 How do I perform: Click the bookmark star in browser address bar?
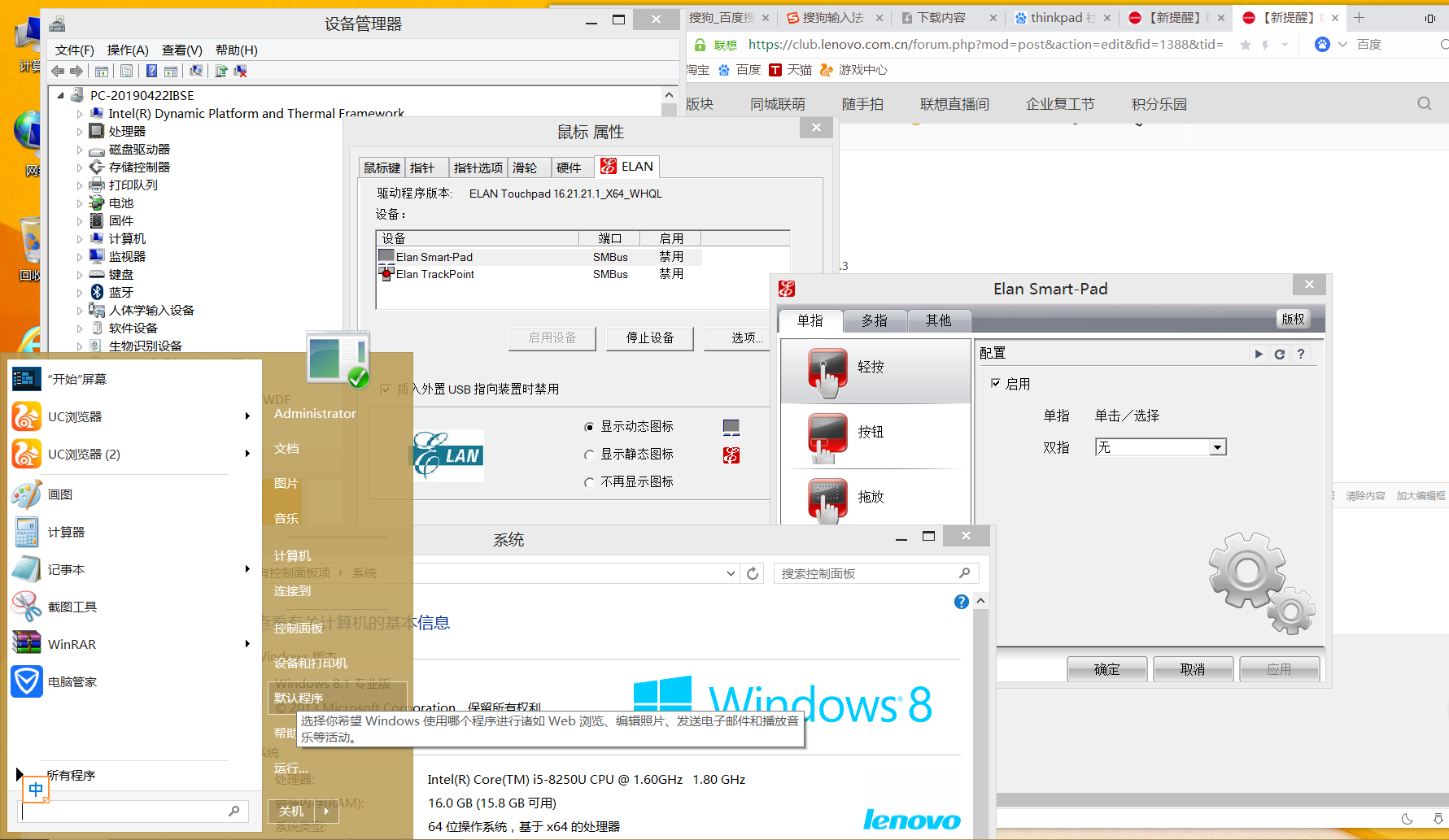[1245, 45]
